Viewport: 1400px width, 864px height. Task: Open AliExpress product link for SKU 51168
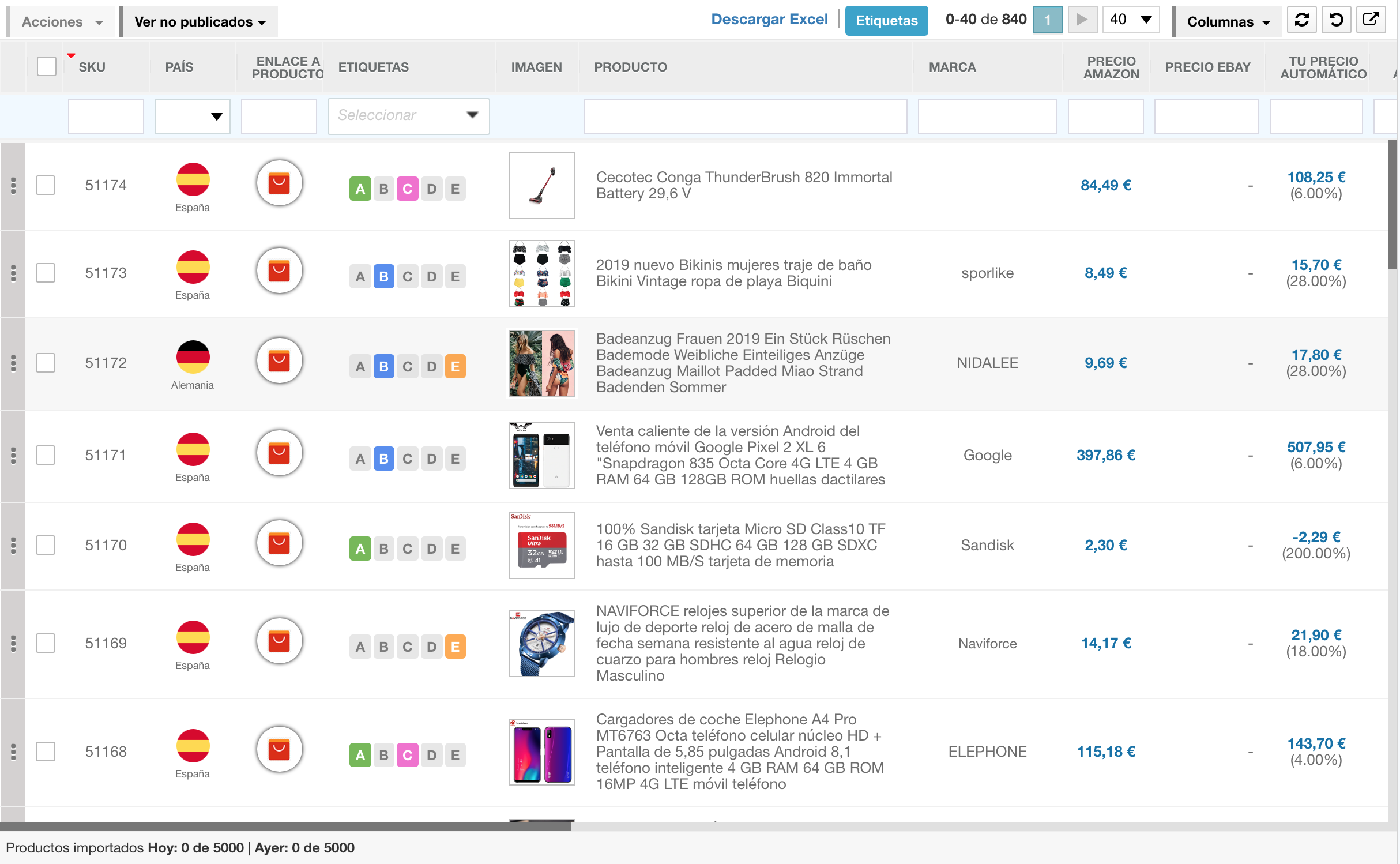(280, 750)
